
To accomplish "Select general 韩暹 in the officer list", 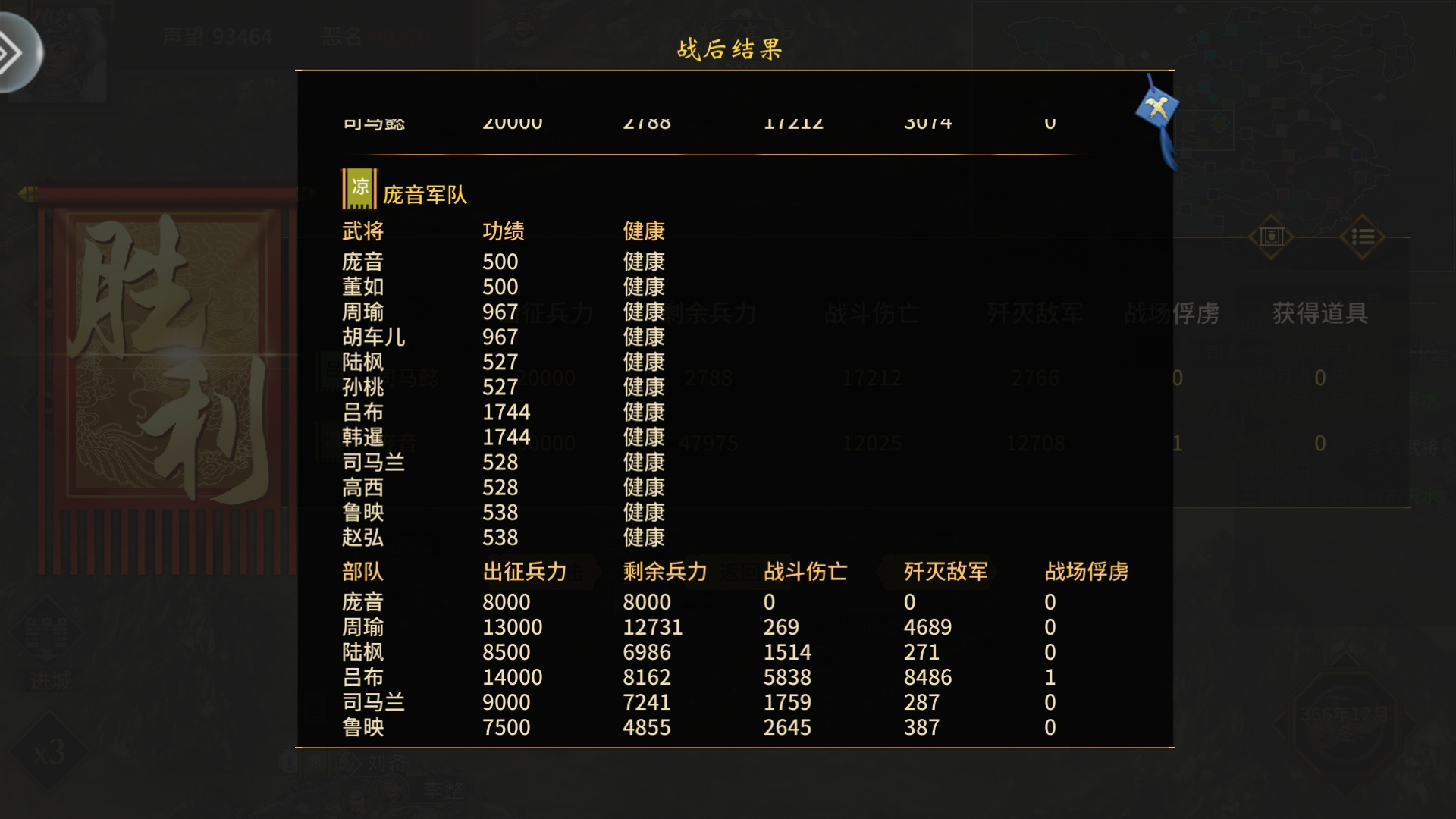I will click(x=363, y=437).
